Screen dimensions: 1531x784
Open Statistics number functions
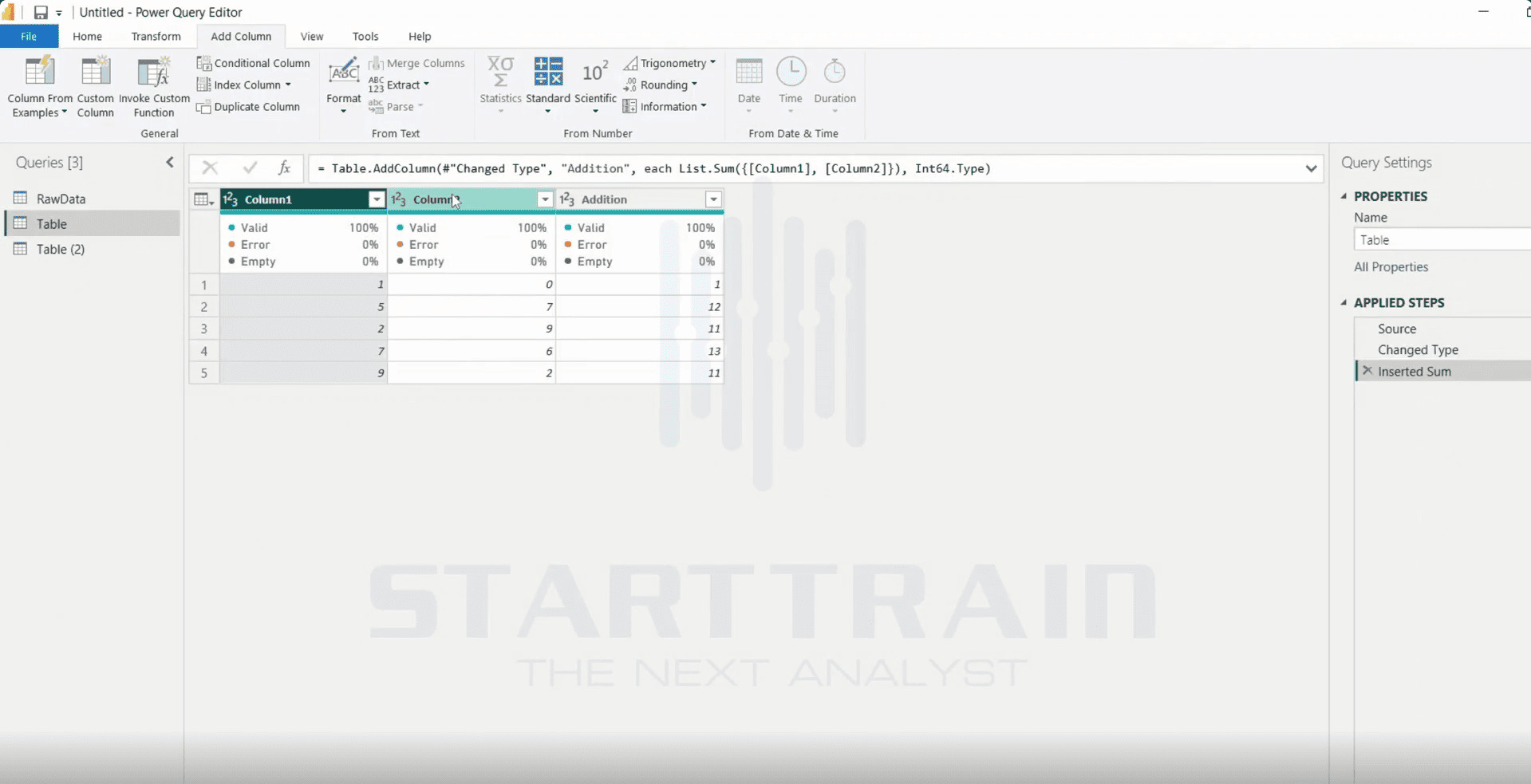[500, 85]
